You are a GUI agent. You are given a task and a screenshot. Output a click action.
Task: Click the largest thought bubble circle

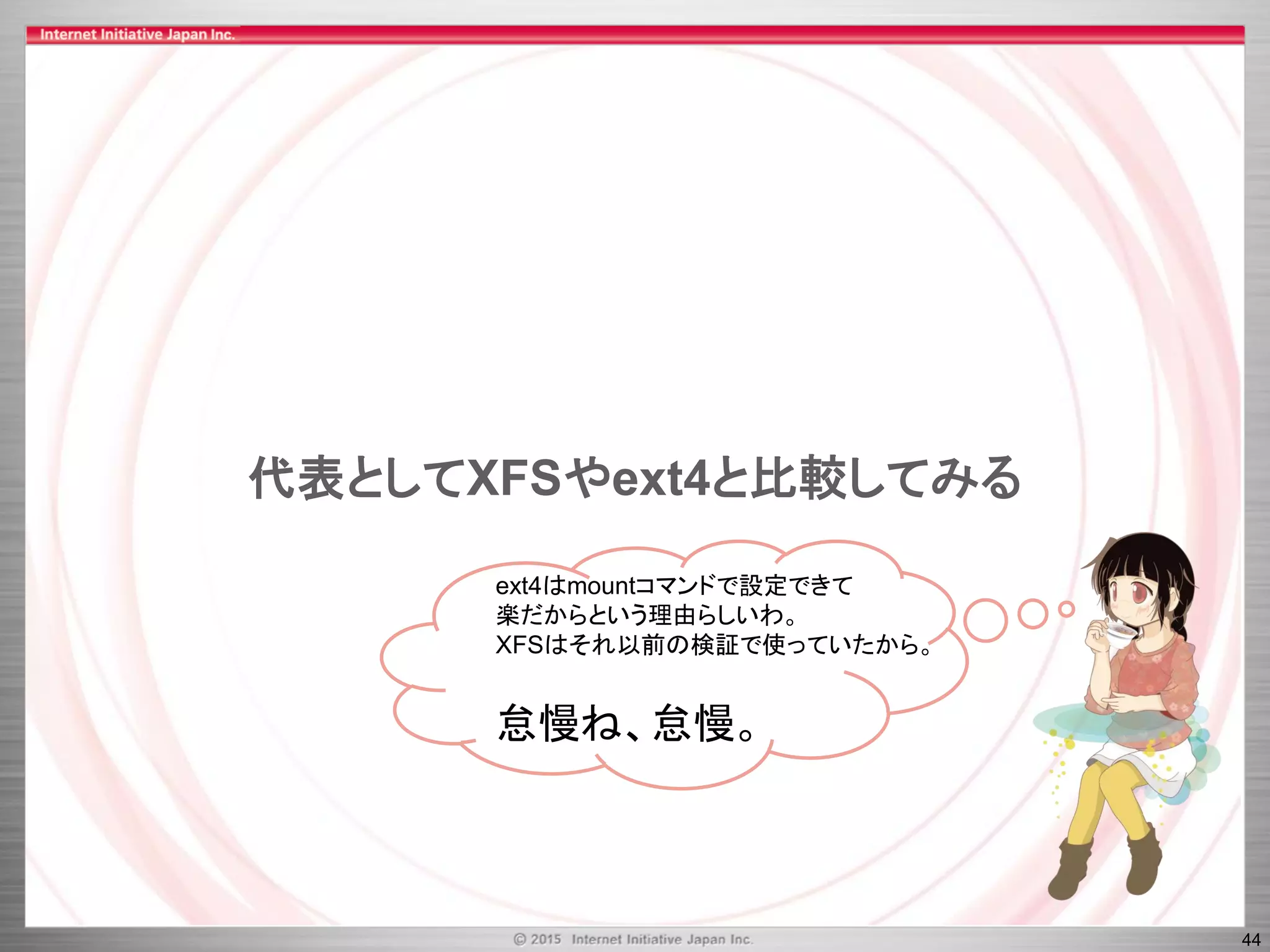985,620
